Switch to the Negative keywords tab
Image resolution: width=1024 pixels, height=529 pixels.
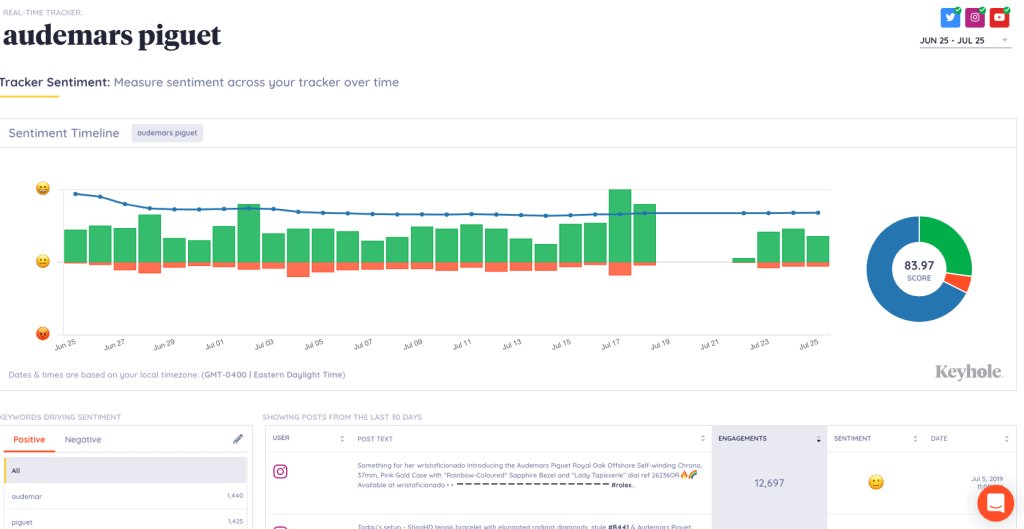83,440
